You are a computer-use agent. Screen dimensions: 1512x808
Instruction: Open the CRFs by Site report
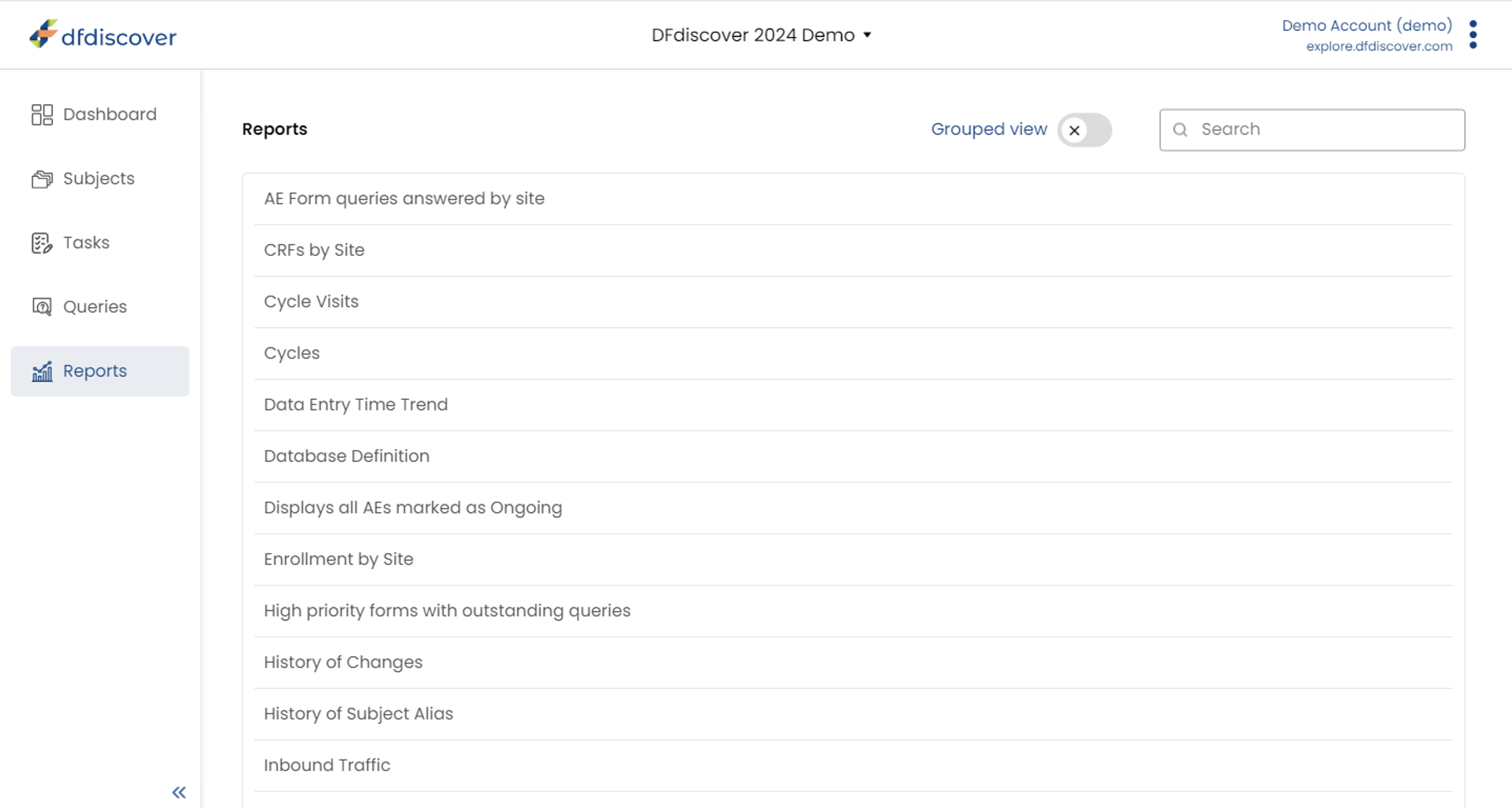(853, 251)
